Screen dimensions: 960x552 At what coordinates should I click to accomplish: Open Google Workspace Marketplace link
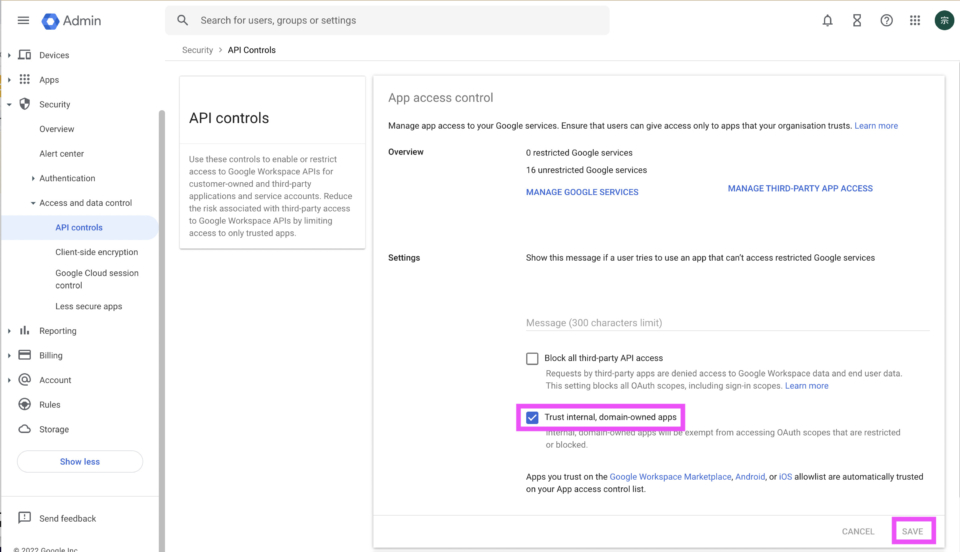click(670, 477)
